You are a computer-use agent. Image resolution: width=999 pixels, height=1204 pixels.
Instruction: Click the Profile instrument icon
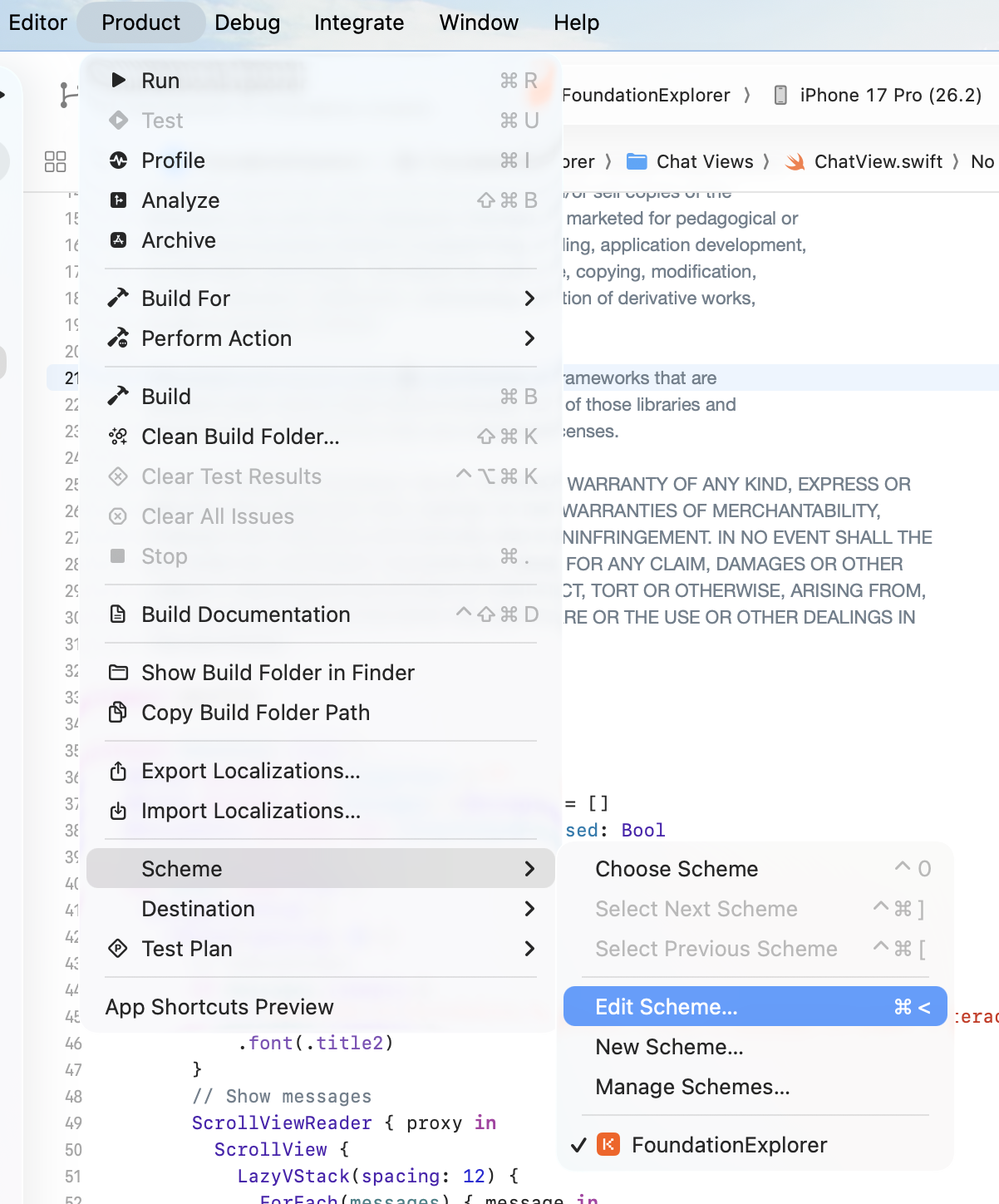point(118,160)
